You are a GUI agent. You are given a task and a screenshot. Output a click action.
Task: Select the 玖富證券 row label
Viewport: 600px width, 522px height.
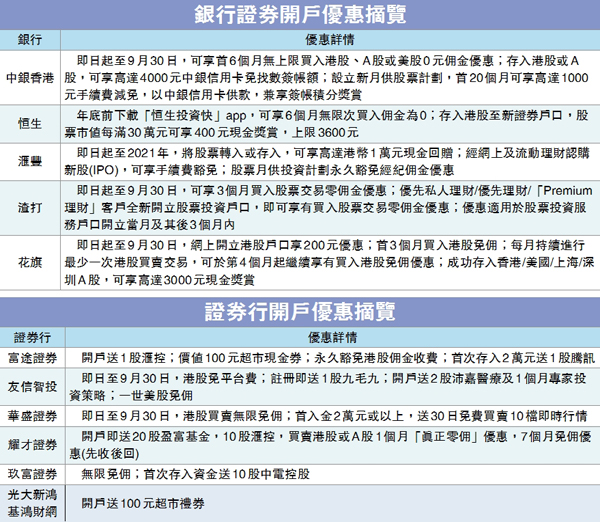tap(31, 473)
